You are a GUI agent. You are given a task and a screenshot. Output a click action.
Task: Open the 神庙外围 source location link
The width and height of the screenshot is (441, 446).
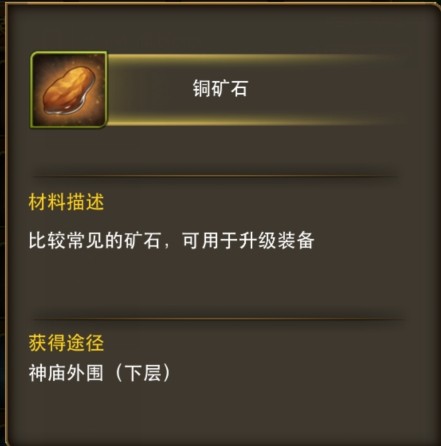pyautogui.click(x=66, y=373)
